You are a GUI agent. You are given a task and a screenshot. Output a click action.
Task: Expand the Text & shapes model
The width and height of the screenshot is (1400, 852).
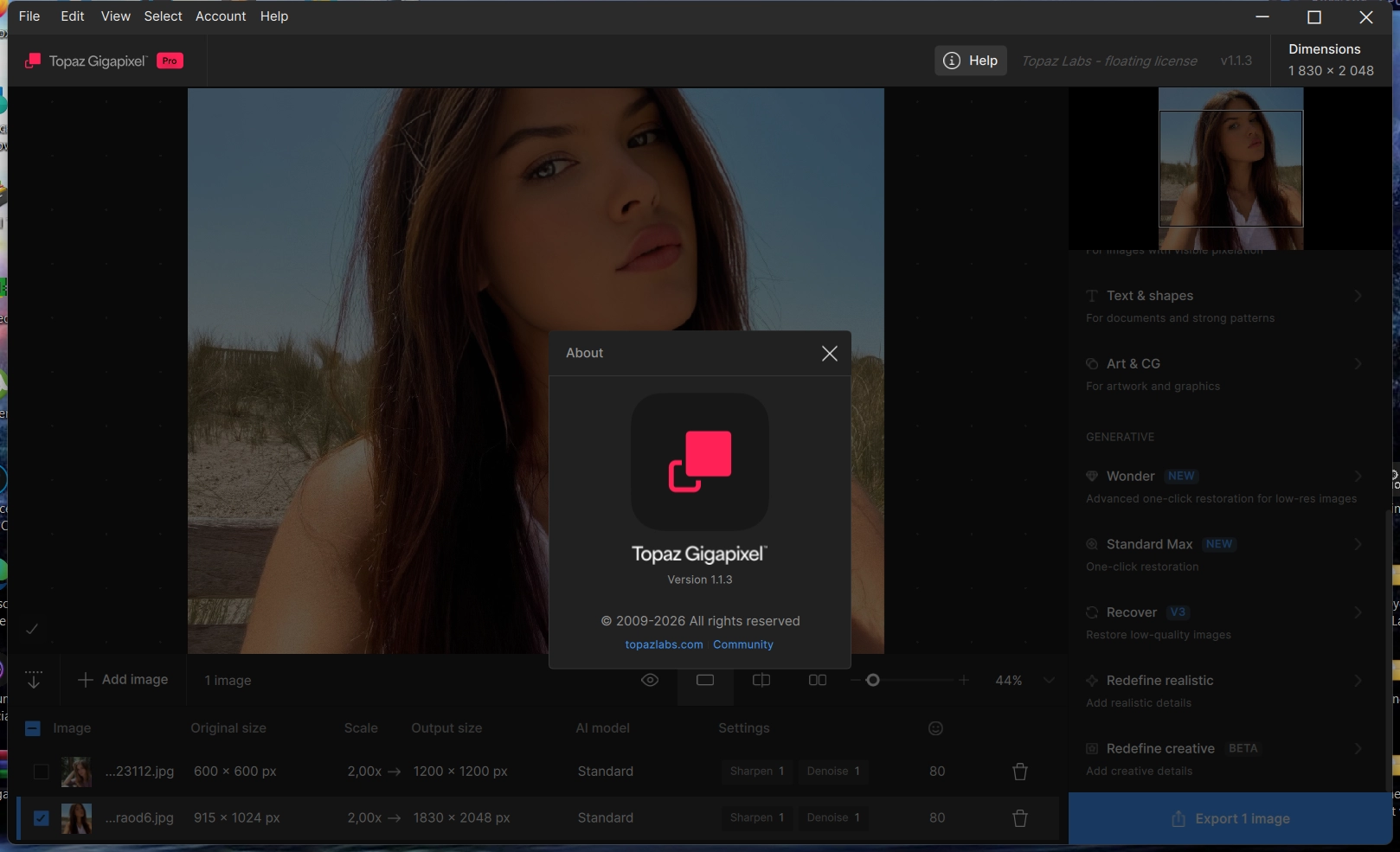coord(1358,296)
